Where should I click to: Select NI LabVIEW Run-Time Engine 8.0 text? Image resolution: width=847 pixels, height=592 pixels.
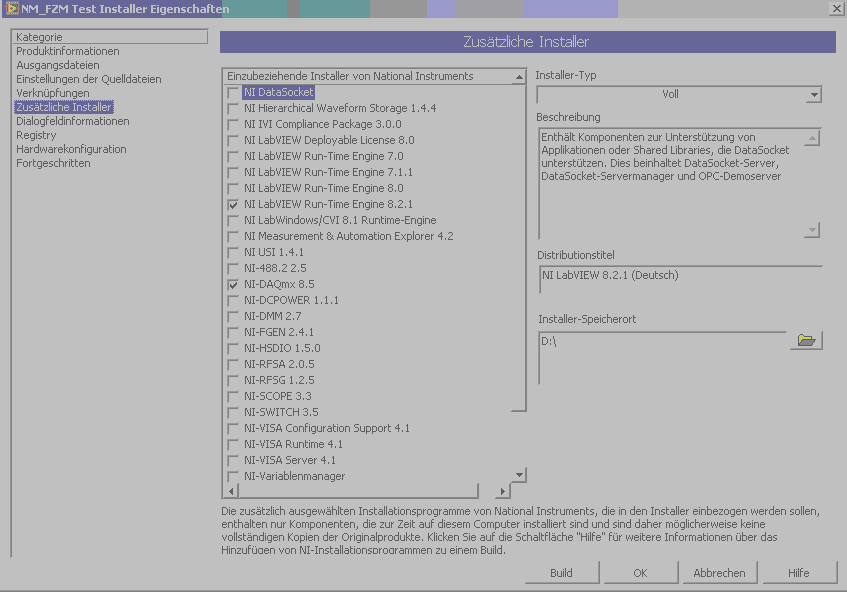point(324,189)
